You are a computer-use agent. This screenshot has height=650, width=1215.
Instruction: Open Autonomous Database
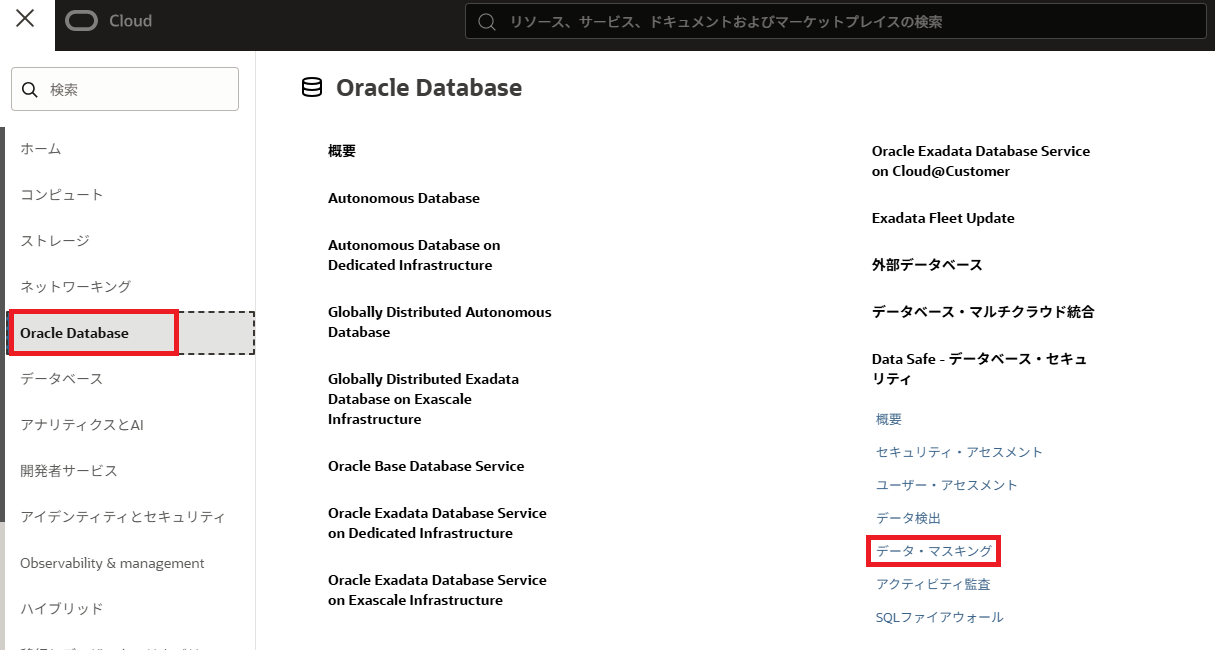pyautogui.click(x=404, y=198)
